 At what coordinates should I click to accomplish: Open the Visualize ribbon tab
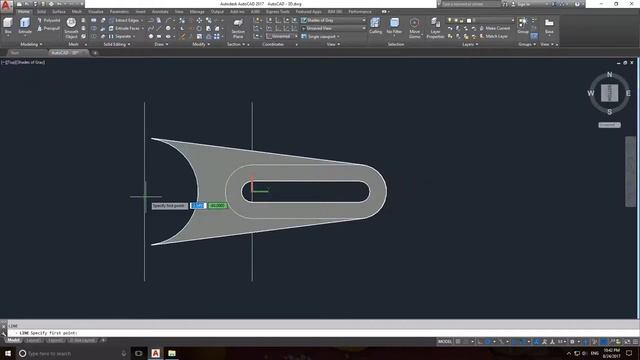click(96, 11)
